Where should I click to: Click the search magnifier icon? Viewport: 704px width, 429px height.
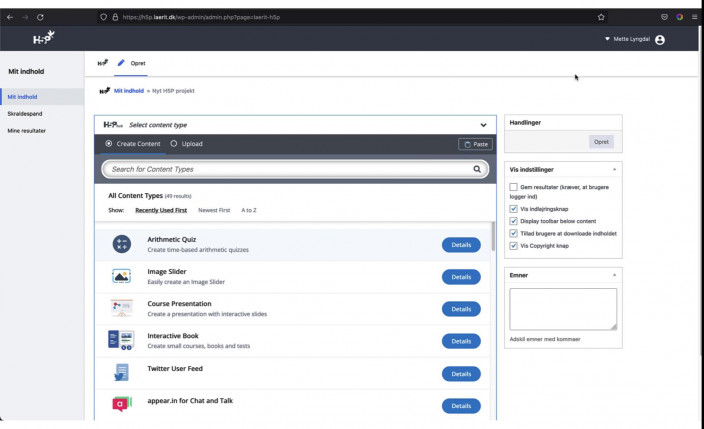(477, 170)
